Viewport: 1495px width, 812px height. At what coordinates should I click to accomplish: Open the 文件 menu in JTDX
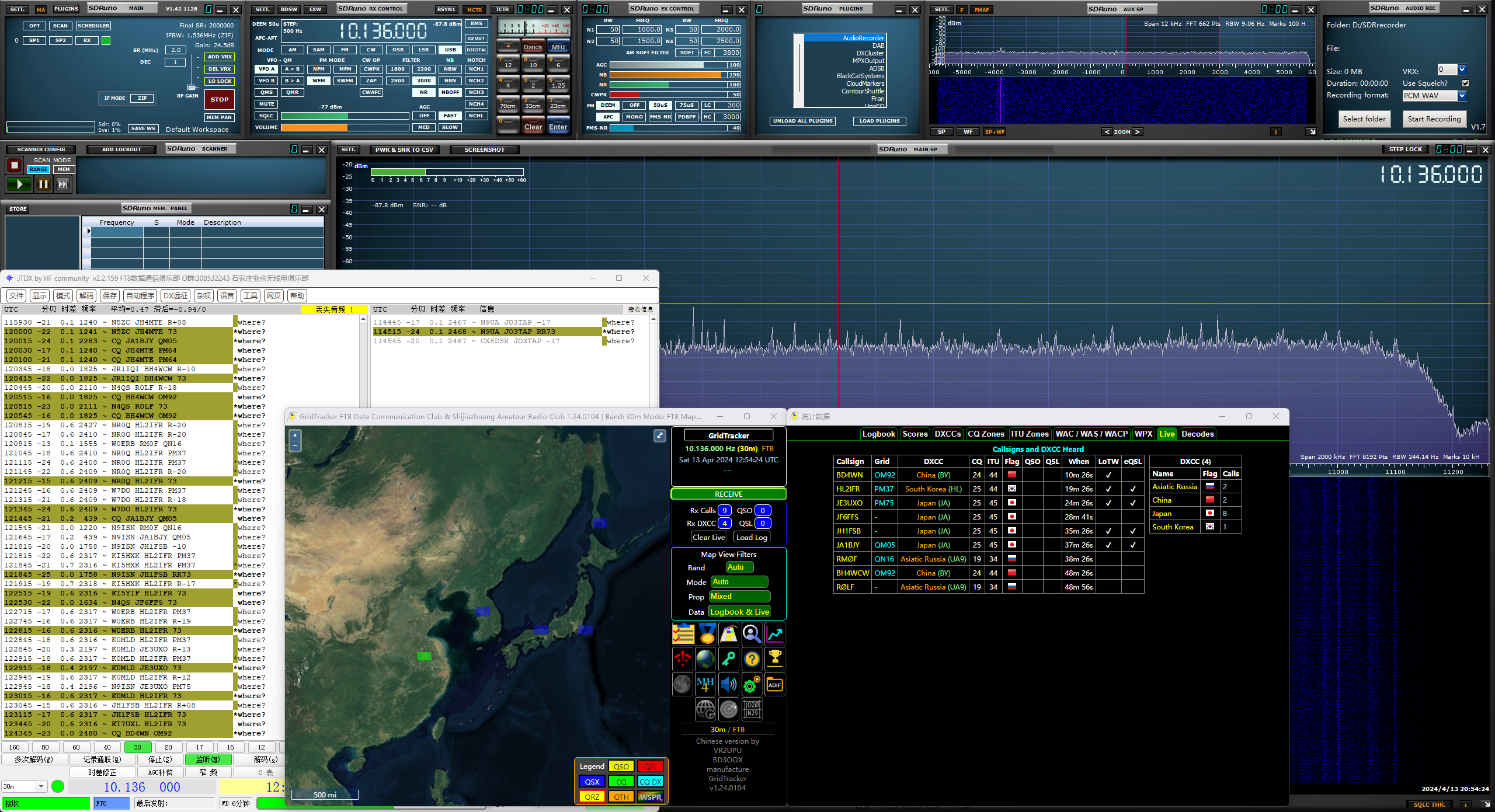point(17,296)
